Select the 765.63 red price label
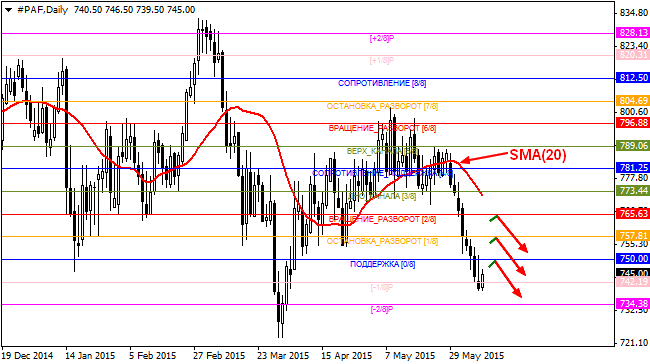The width and height of the screenshot is (650, 364). [633, 214]
